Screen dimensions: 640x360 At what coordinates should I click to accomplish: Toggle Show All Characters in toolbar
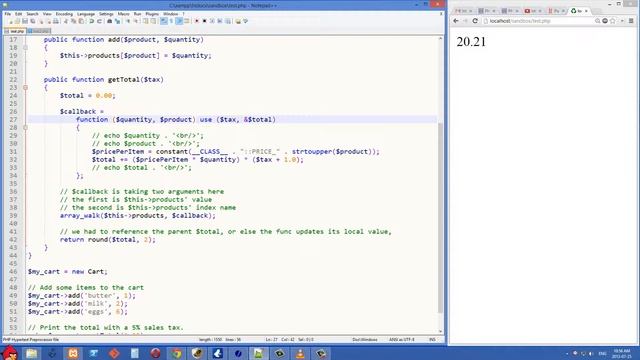[x=171, y=21]
